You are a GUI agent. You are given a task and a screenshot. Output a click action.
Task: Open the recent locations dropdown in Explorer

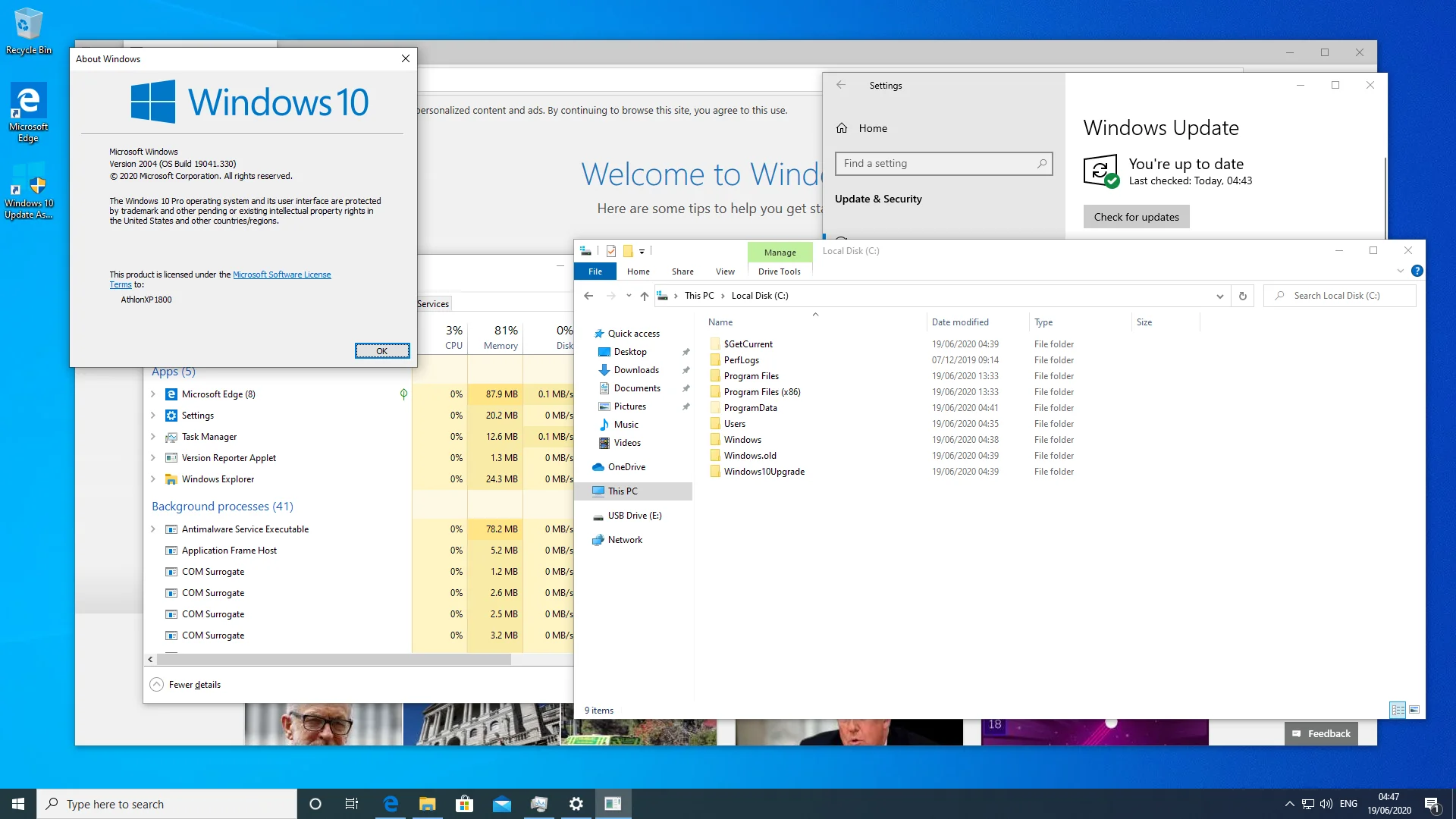pyautogui.click(x=629, y=296)
